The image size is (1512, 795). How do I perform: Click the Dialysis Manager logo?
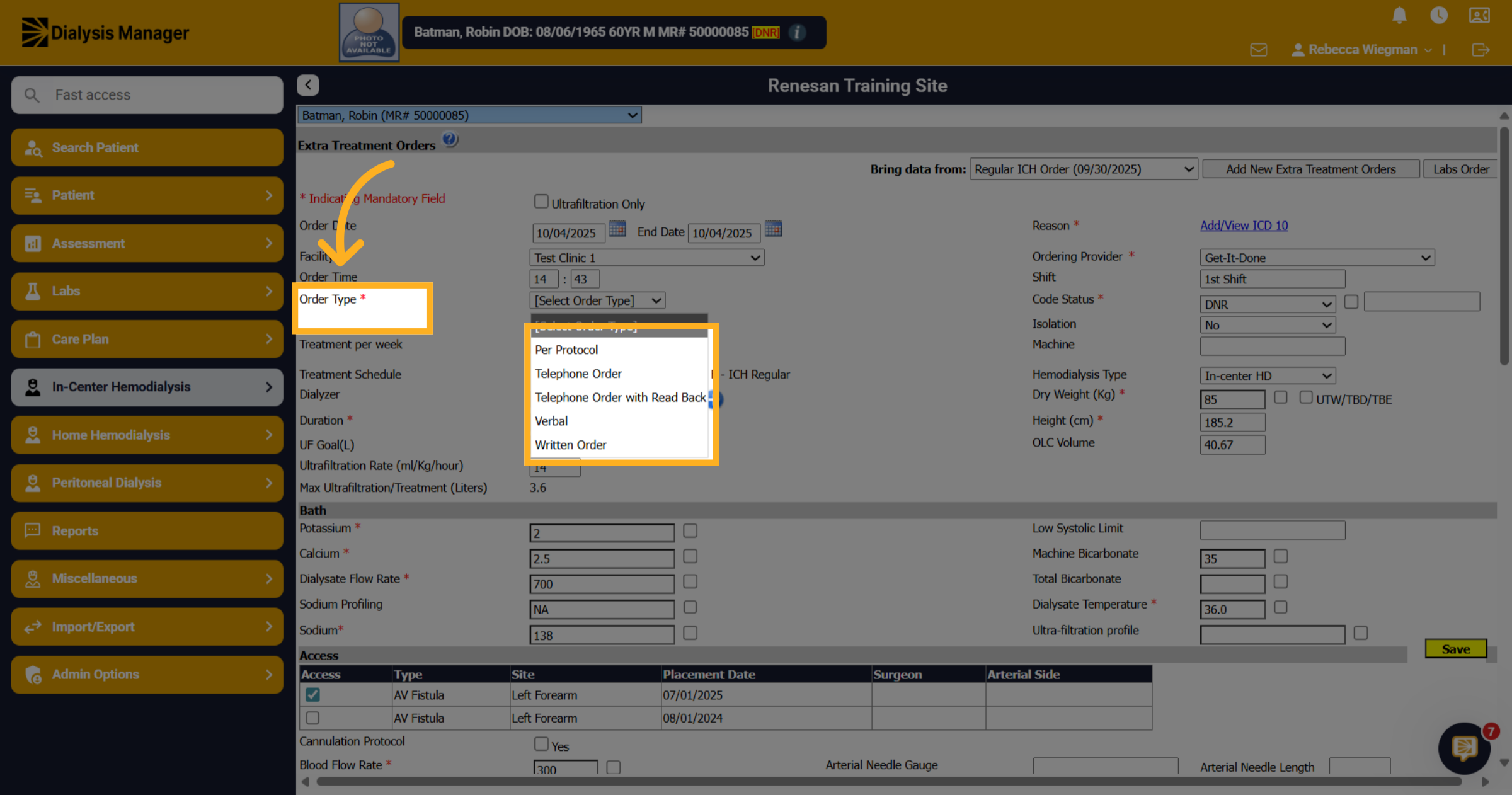click(x=105, y=32)
